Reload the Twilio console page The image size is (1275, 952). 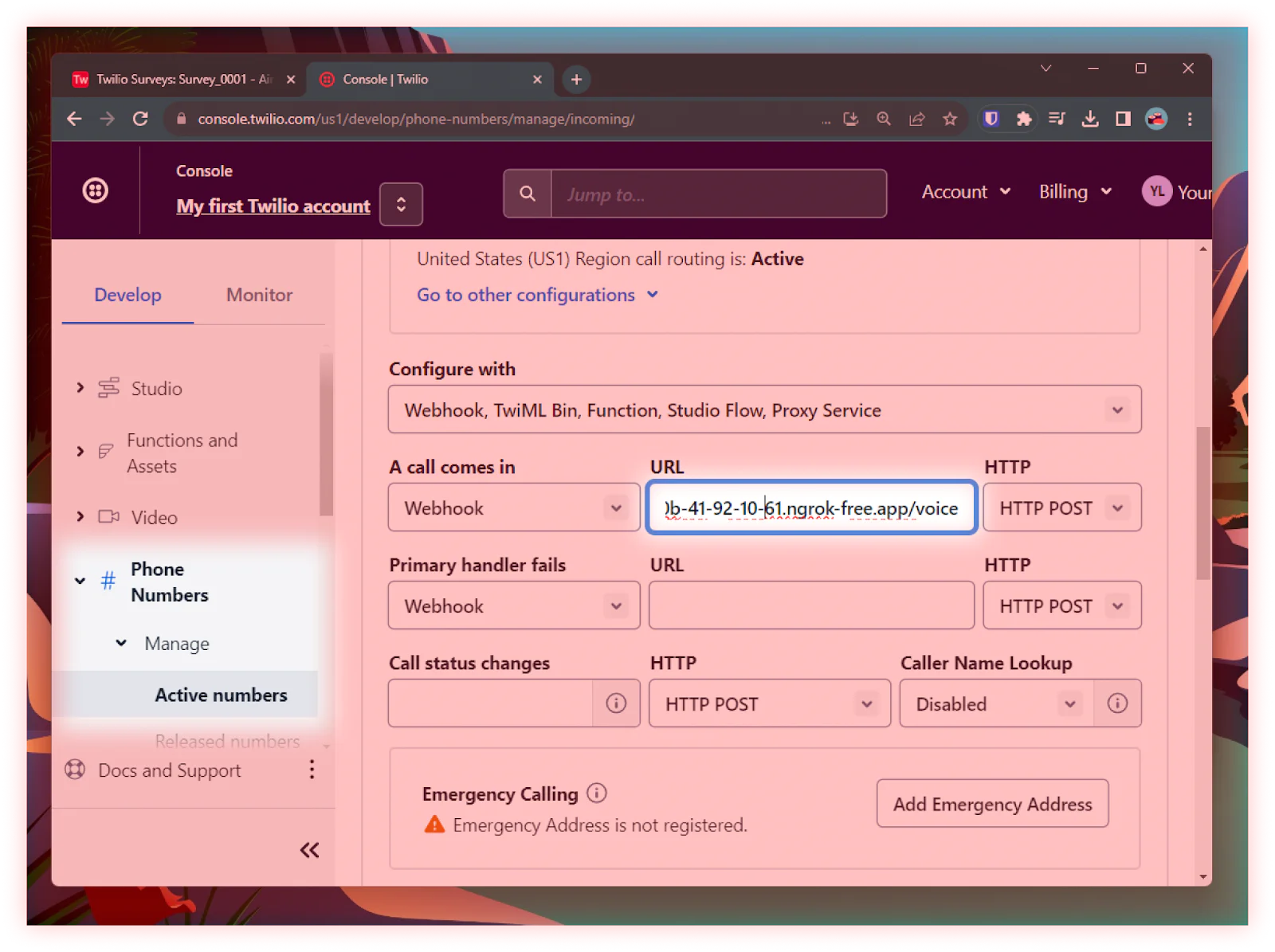[x=140, y=119]
